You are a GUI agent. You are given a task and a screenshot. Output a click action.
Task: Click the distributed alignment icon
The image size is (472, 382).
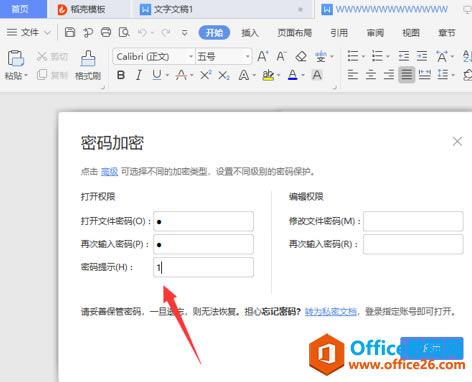(x=425, y=75)
